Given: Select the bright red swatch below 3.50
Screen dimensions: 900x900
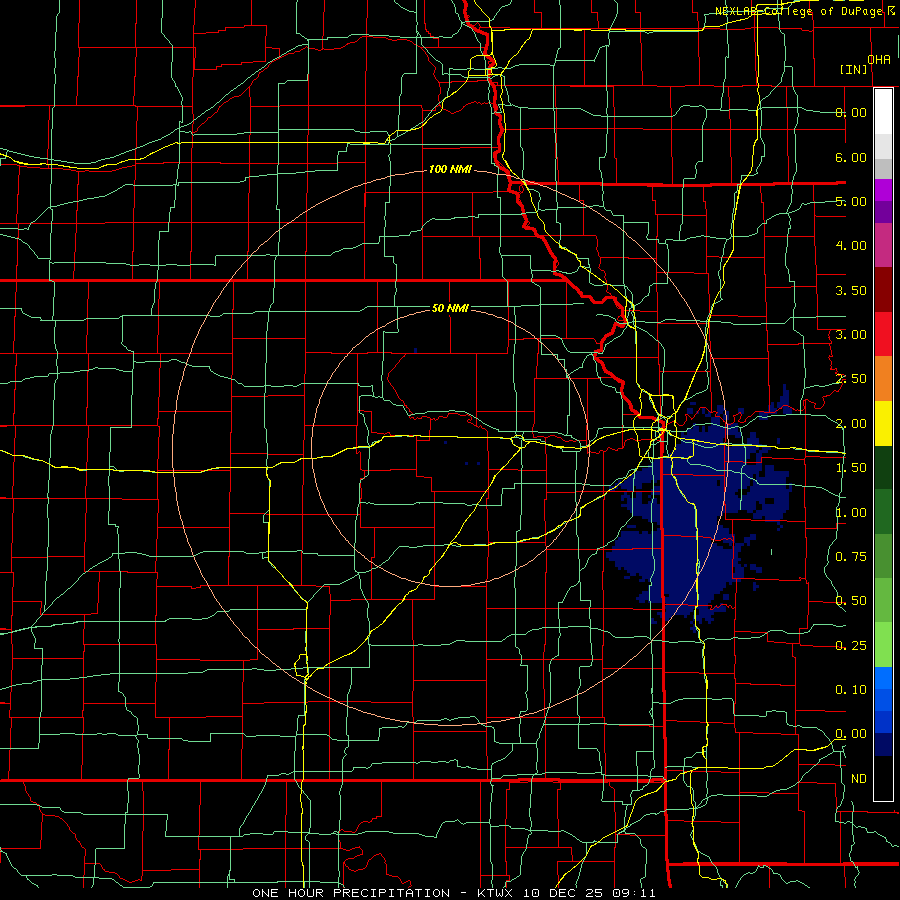Looking at the screenshot, I should 883,334.
